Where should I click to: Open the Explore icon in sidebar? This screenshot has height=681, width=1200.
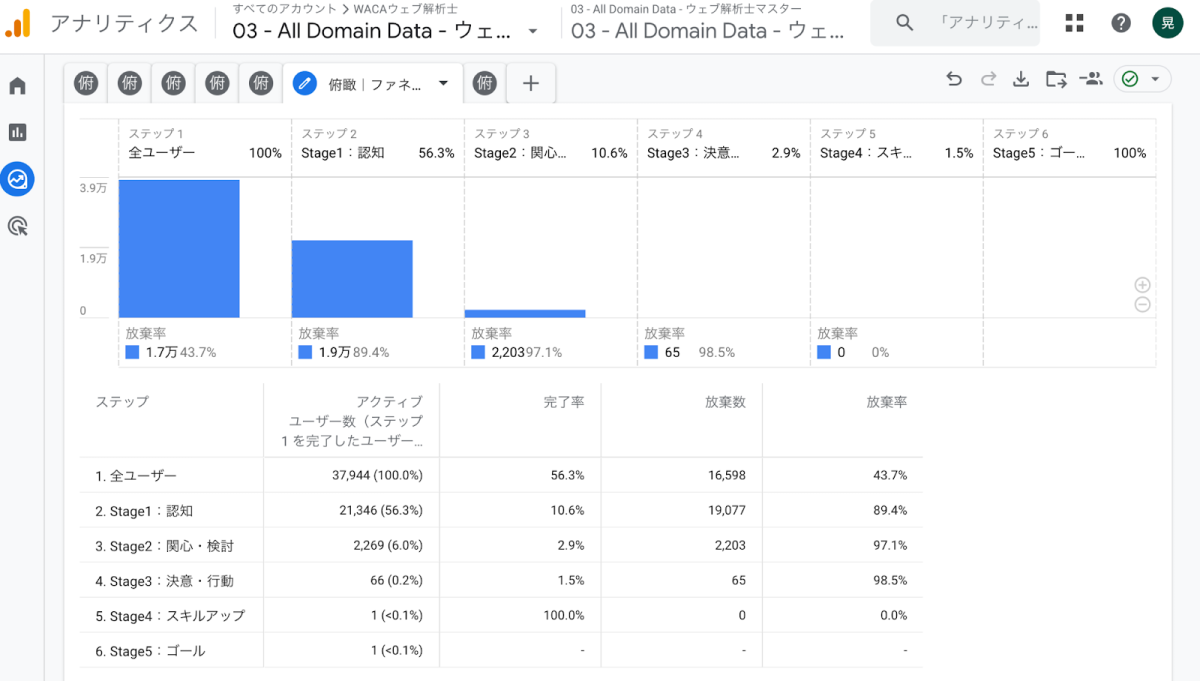coord(18,179)
